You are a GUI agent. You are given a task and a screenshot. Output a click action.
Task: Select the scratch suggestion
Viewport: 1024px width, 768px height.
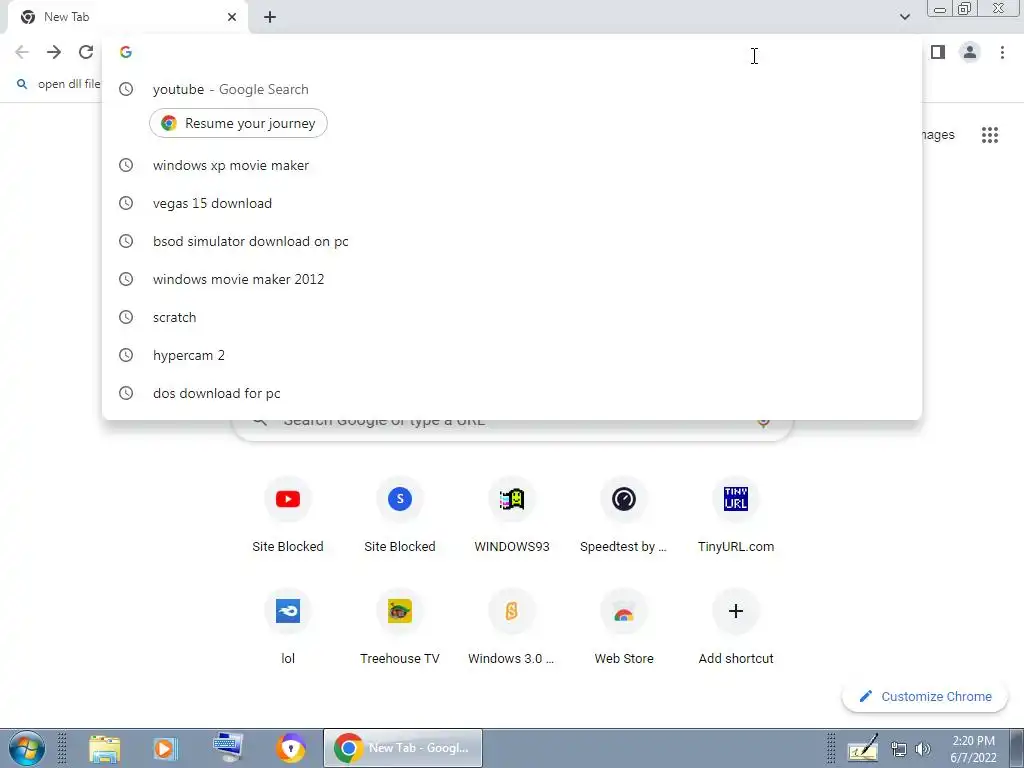tap(512, 317)
